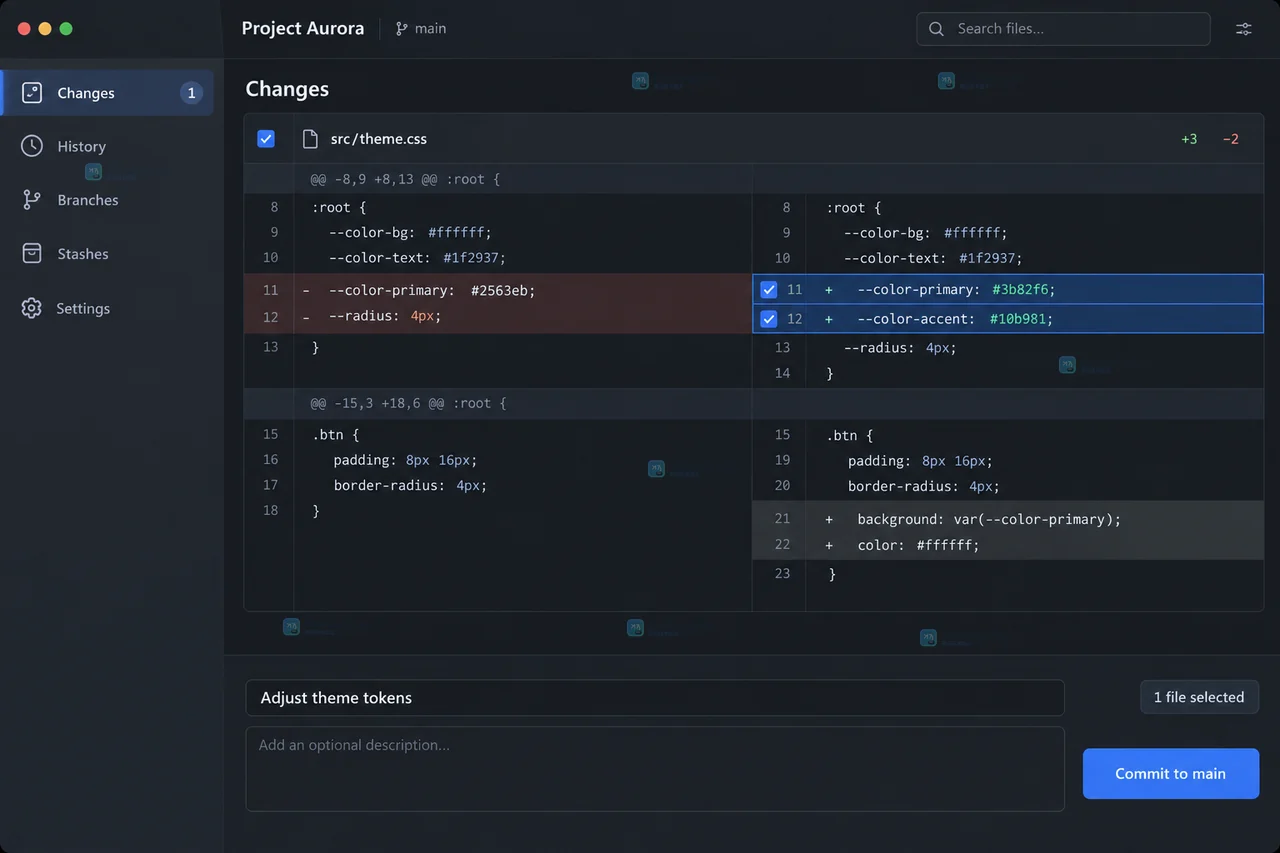This screenshot has height=853, width=1280.
Task: Open the main branch selector
Action: (x=421, y=29)
